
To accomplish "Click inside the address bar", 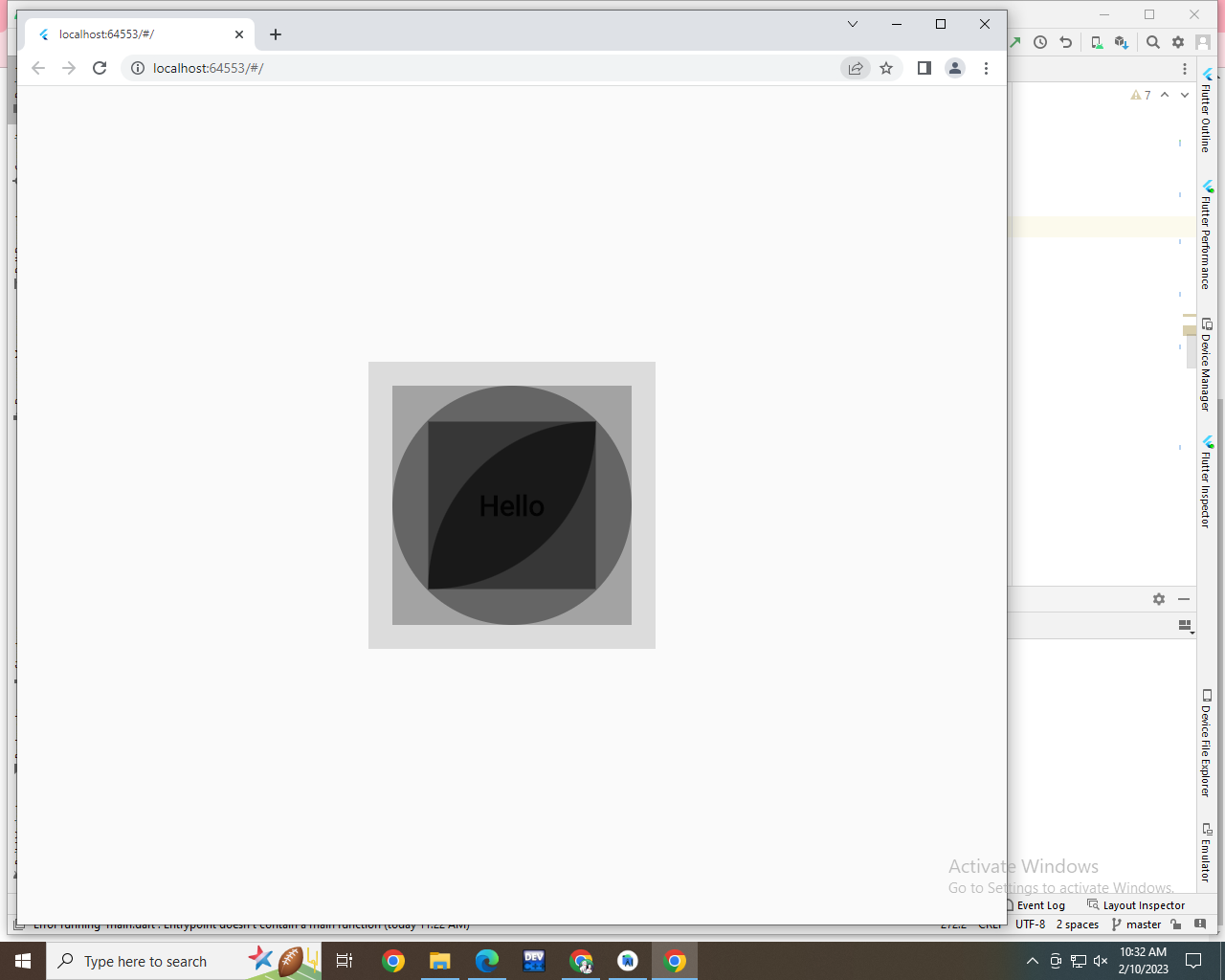I will coord(383,68).
